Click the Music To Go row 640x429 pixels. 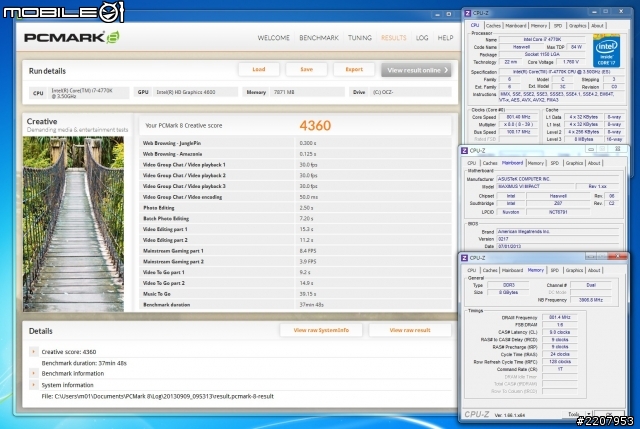tap(296, 294)
